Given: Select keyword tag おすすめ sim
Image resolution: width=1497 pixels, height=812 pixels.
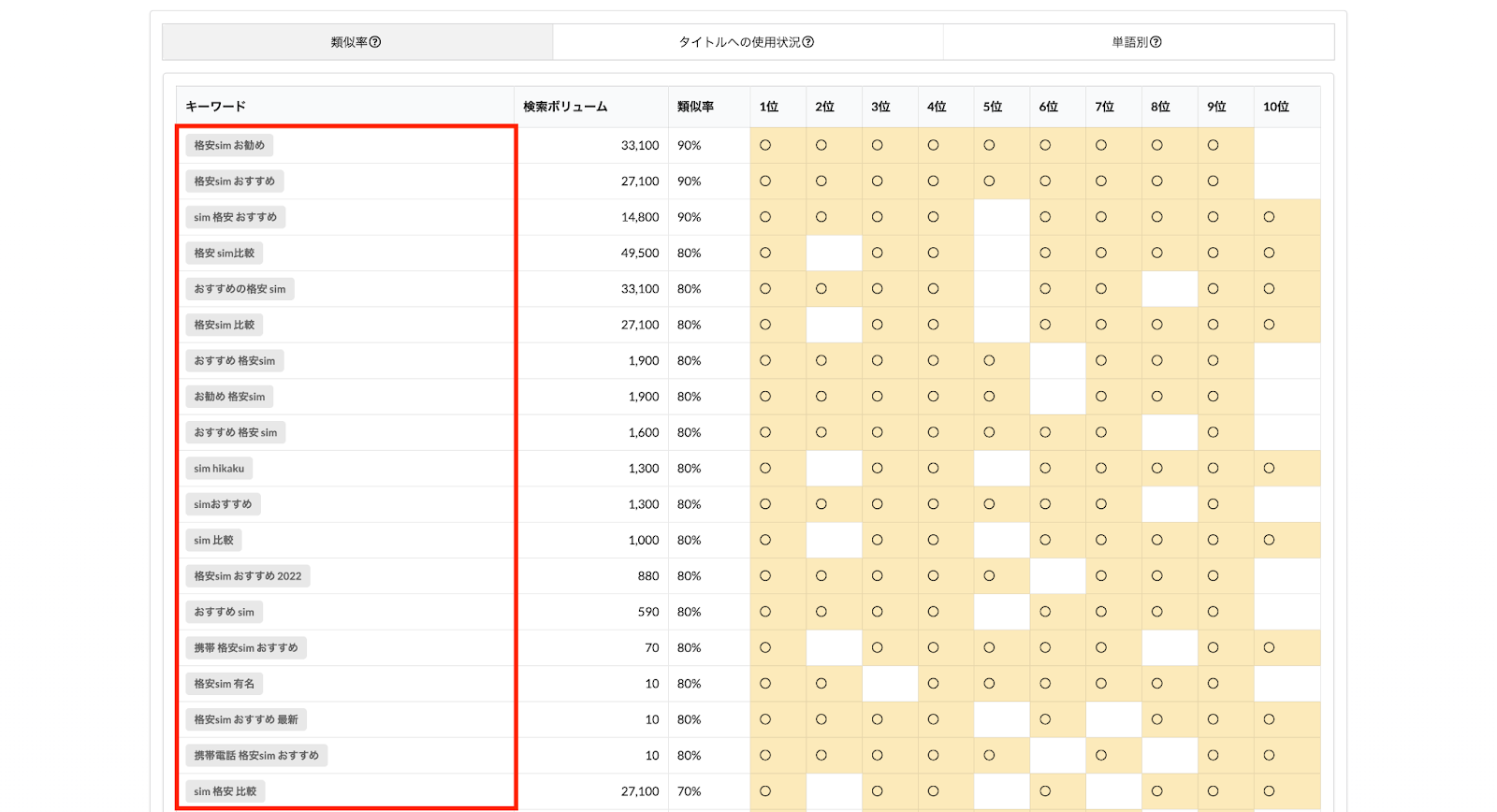Looking at the screenshot, I should pos(224,612).
